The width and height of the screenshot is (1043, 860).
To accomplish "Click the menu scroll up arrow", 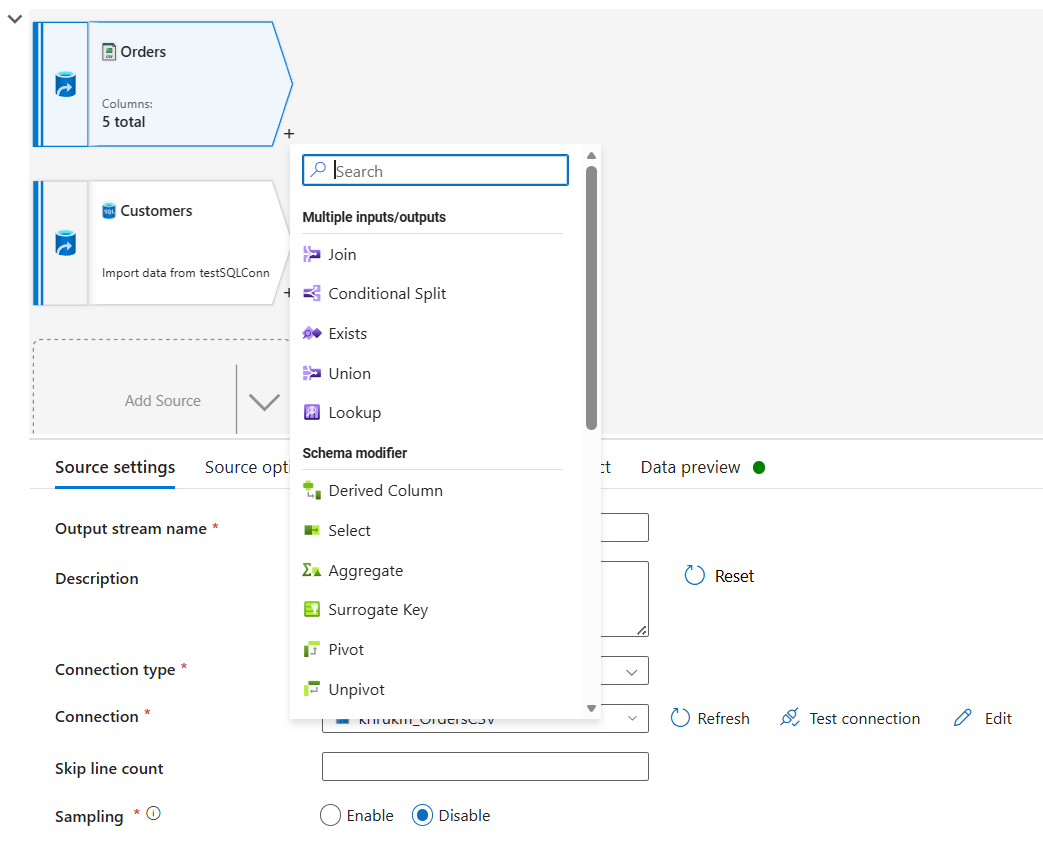I will click(591, 156).
